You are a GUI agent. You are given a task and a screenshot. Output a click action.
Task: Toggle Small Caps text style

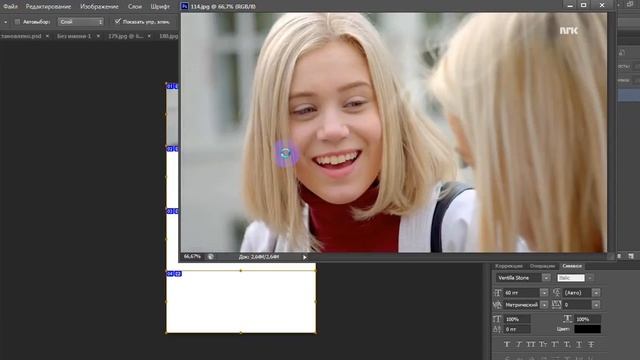[x=543, y=344]
